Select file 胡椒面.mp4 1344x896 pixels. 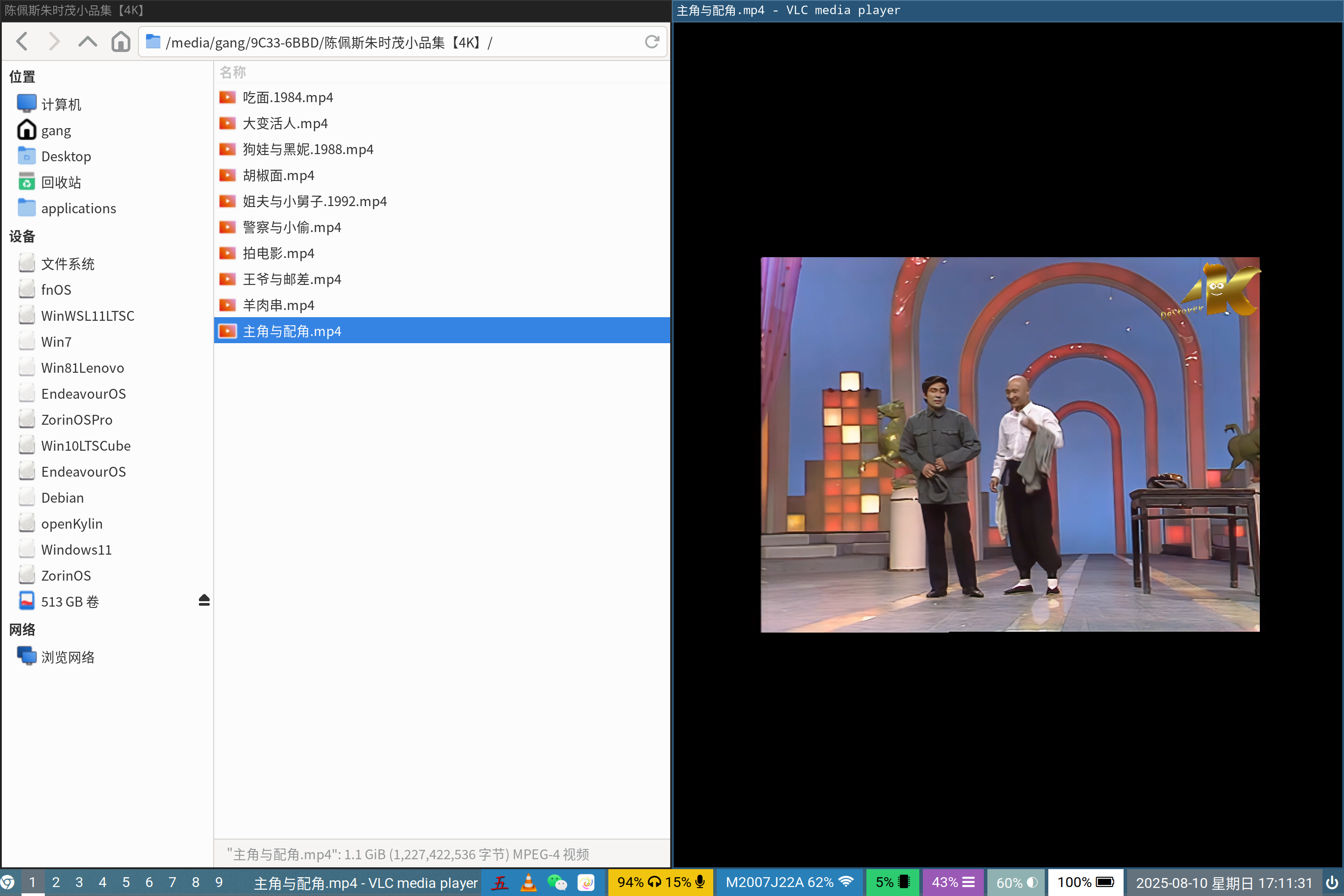click(442, 176)
